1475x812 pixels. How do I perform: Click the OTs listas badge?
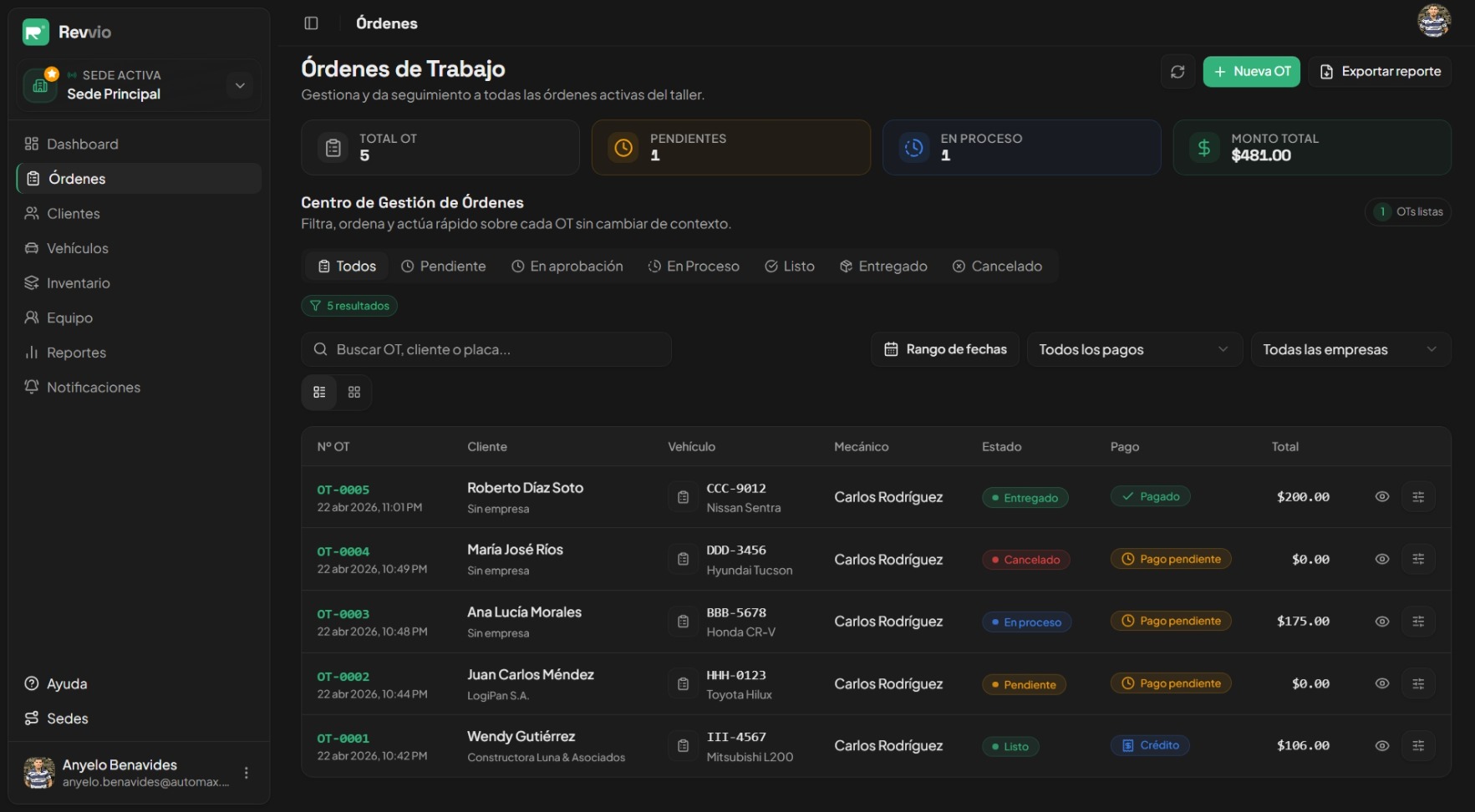point(1408,212)
